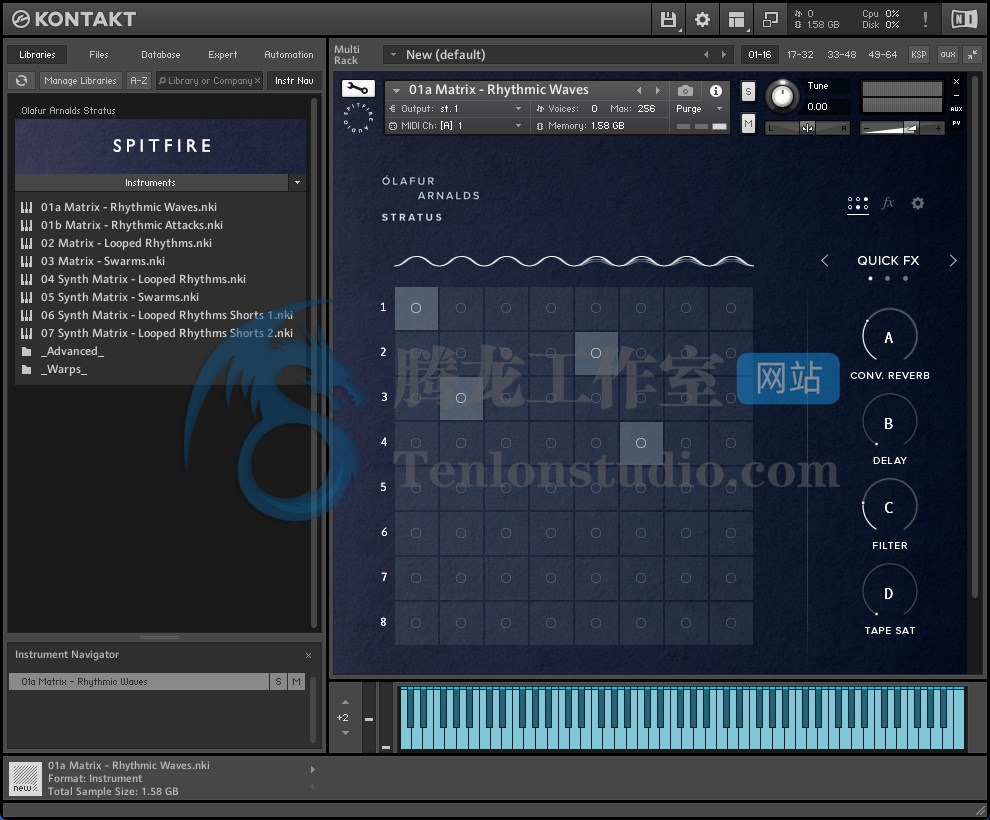Switch to Expert tab

tap(222, 55)
